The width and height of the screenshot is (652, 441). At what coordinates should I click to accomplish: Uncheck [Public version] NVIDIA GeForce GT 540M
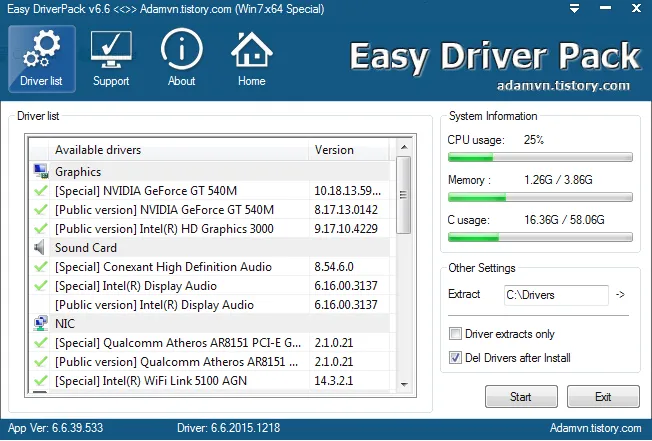[x=40, y=209]
